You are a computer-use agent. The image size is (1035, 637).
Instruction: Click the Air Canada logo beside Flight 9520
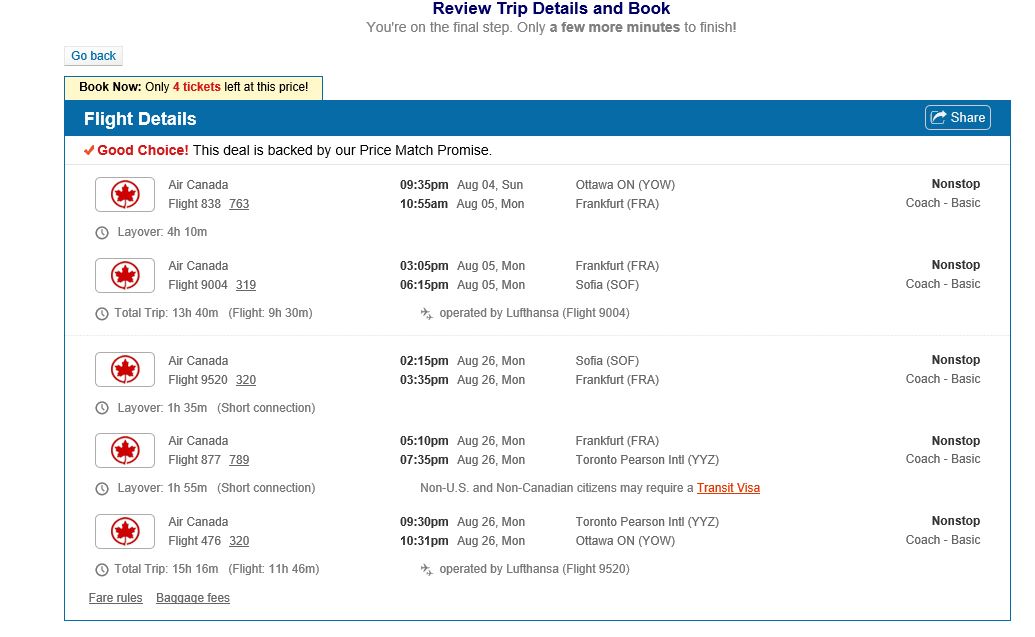click(124, 370)
